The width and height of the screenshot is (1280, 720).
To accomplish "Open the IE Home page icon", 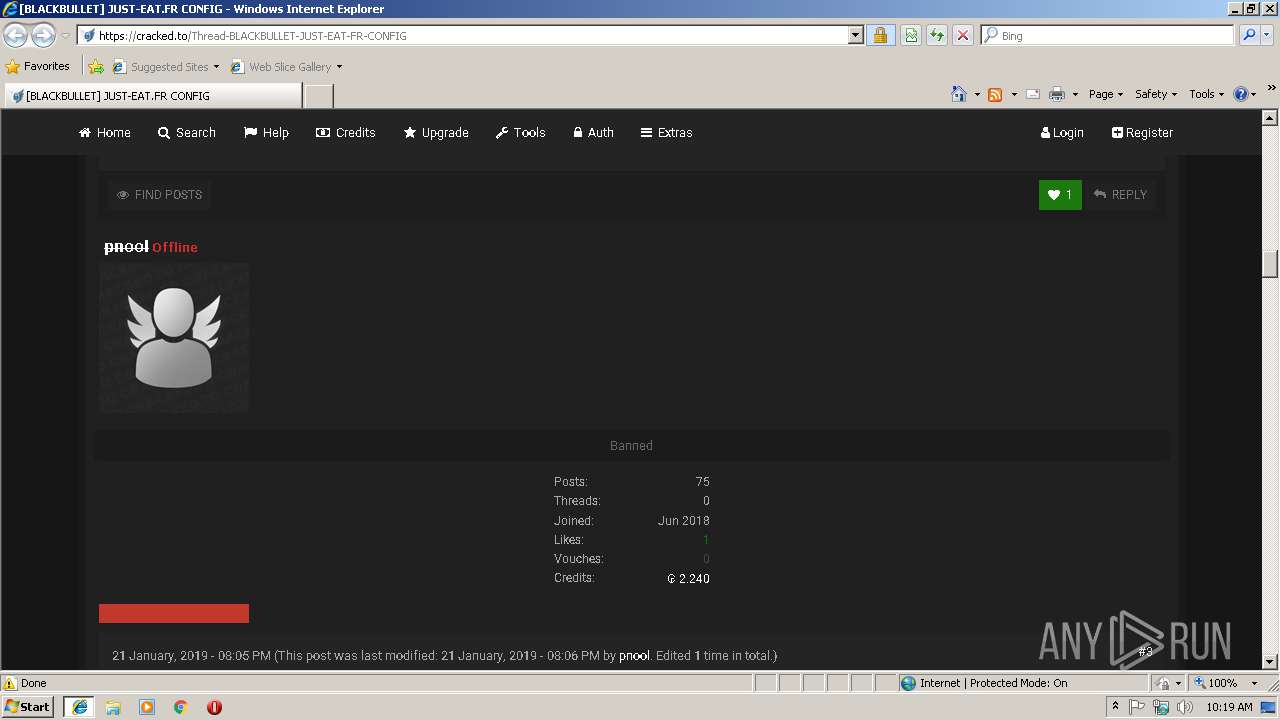I will pyautogui.click(x=959, y=94).
